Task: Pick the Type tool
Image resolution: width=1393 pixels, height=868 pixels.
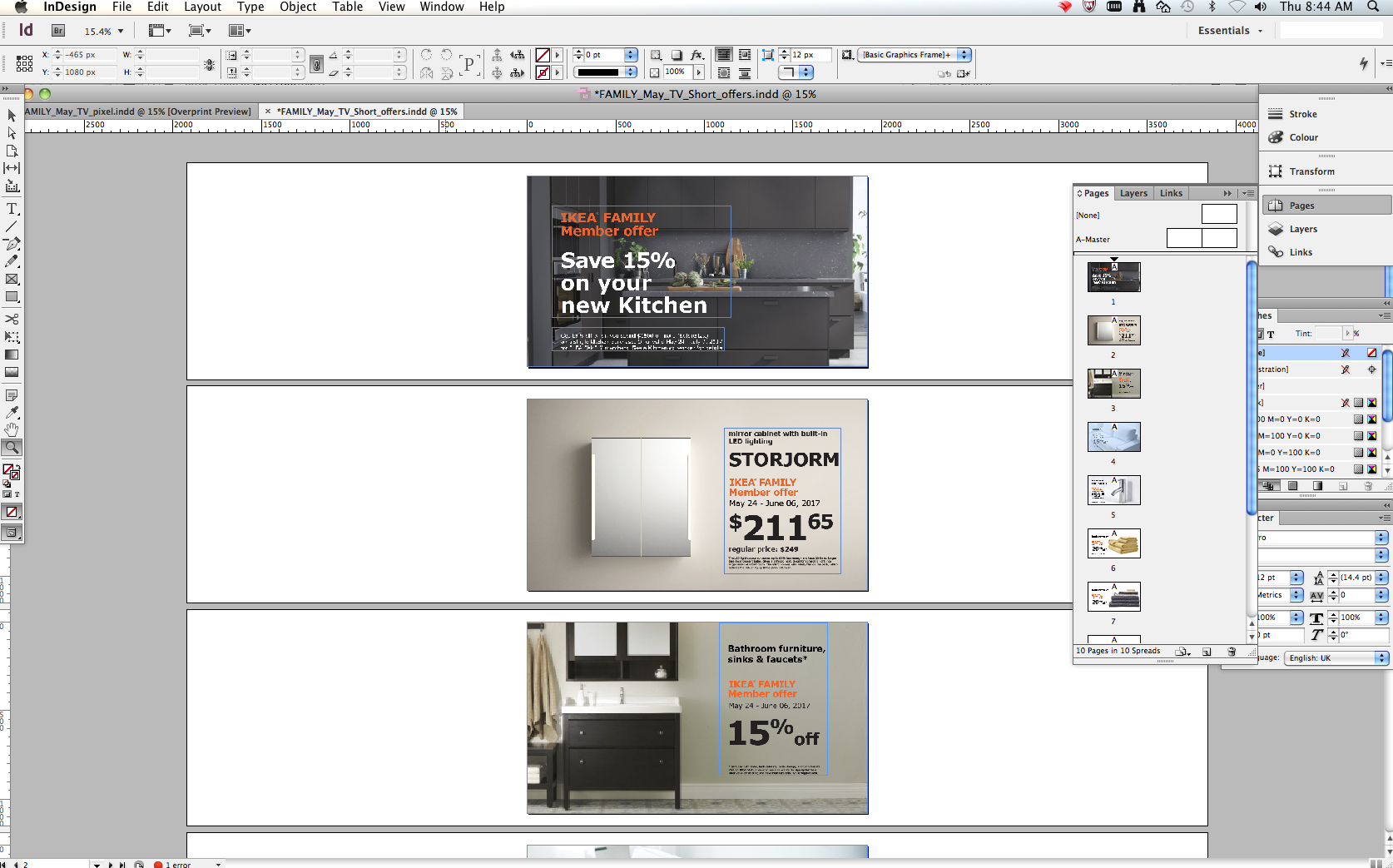Action: point(12,209)
